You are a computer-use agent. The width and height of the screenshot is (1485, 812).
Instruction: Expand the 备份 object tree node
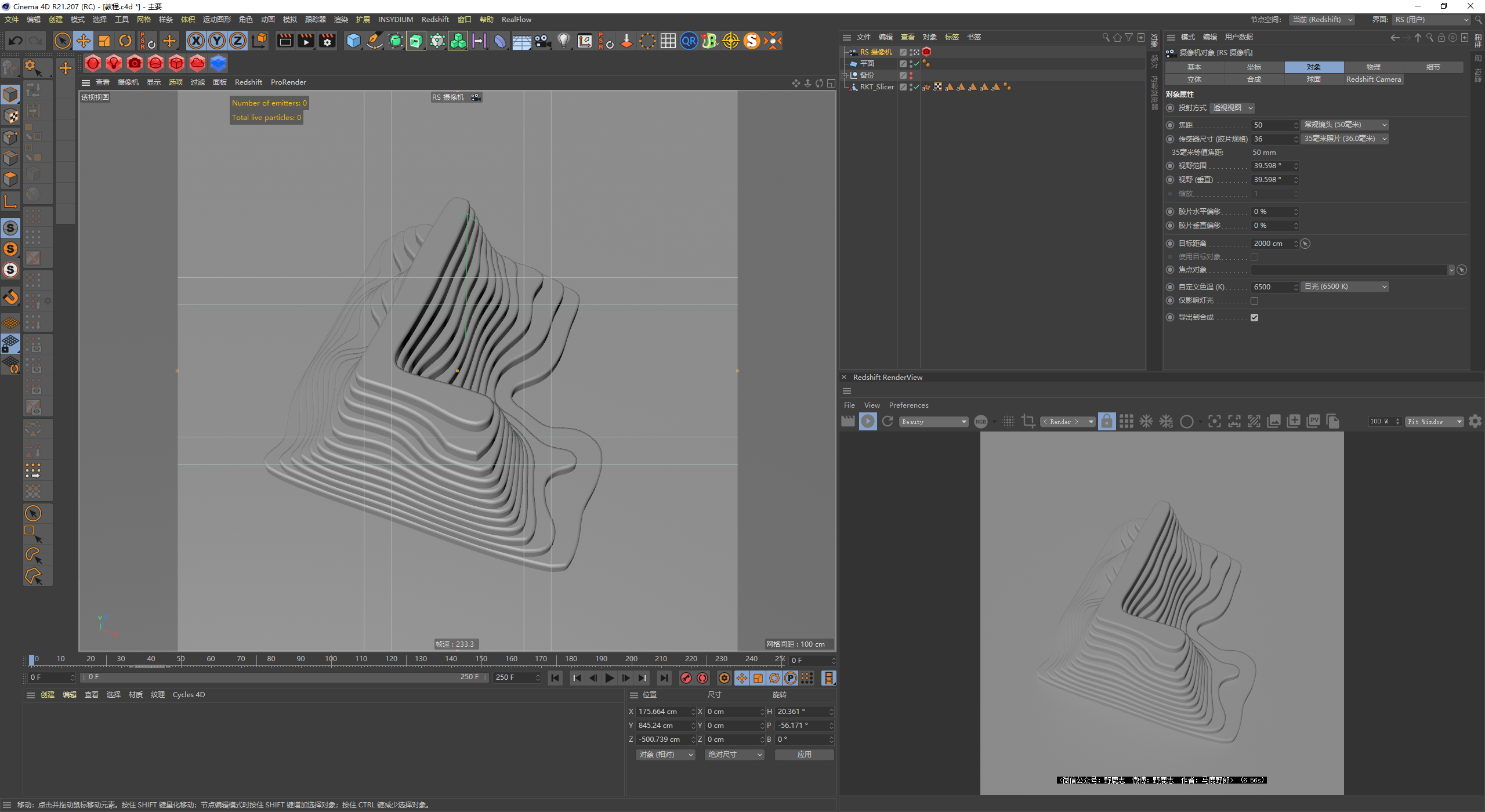(x=845, y=75)
